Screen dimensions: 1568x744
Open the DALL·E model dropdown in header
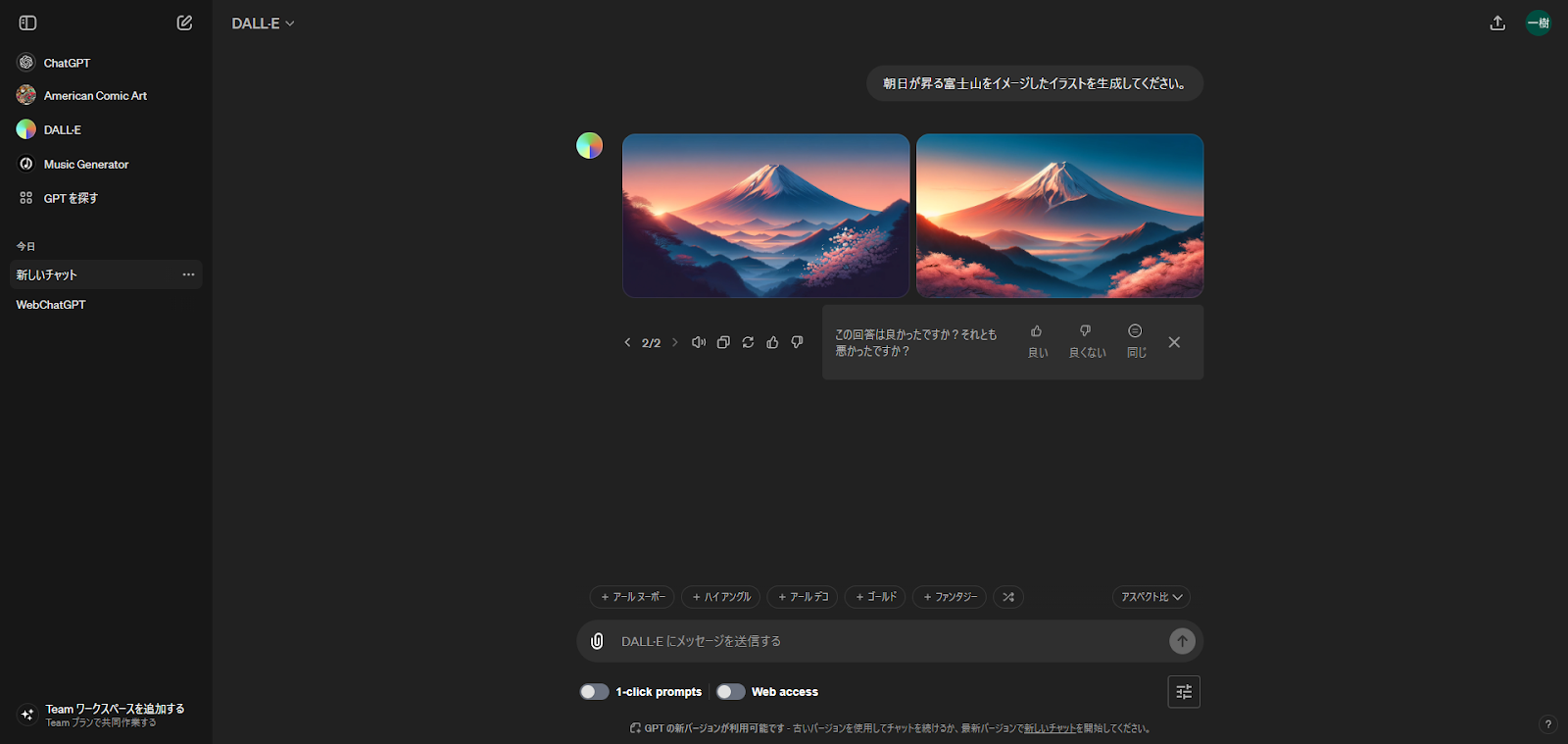(263, 24)
